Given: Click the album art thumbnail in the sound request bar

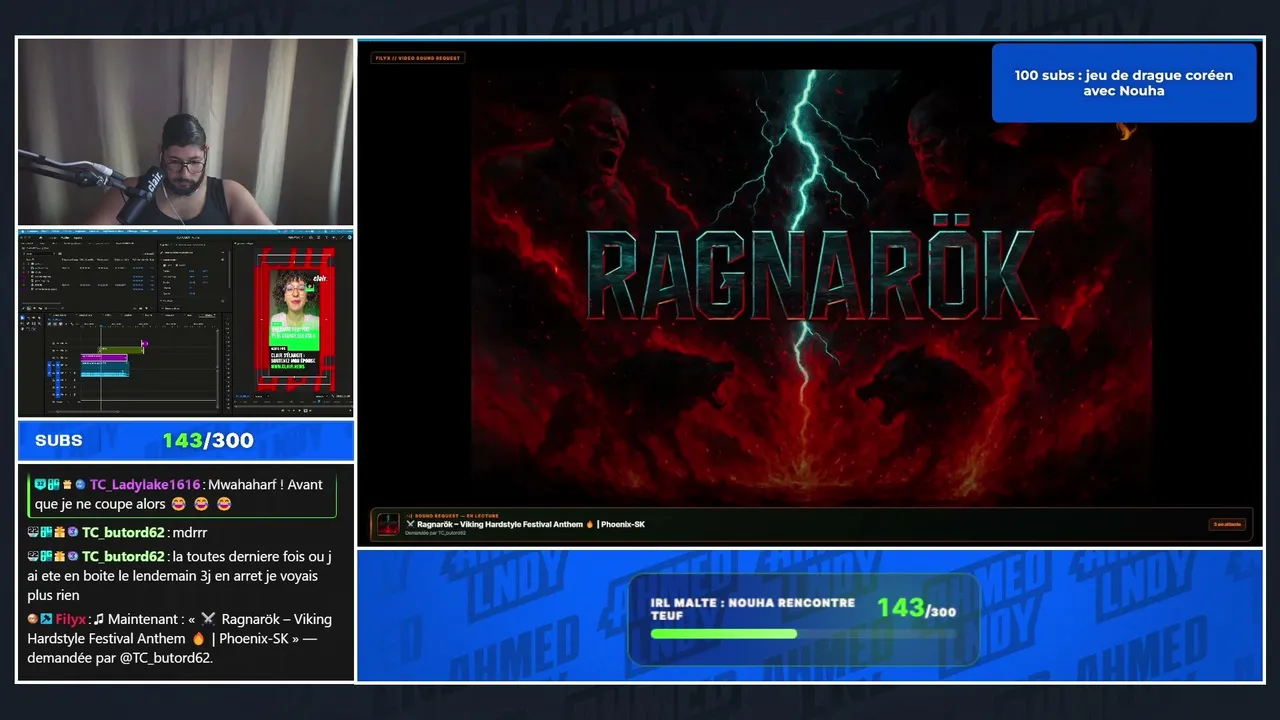Looking at the screenshot, I should click(x=388, y=524).
